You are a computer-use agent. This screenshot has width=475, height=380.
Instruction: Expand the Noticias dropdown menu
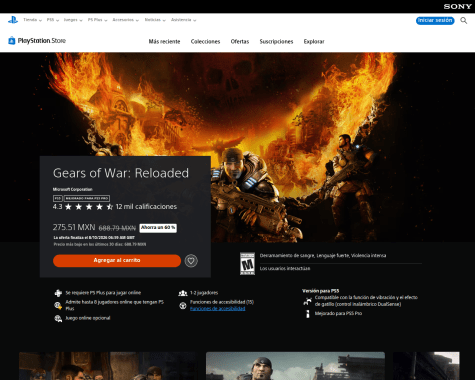tap(155, 20)
